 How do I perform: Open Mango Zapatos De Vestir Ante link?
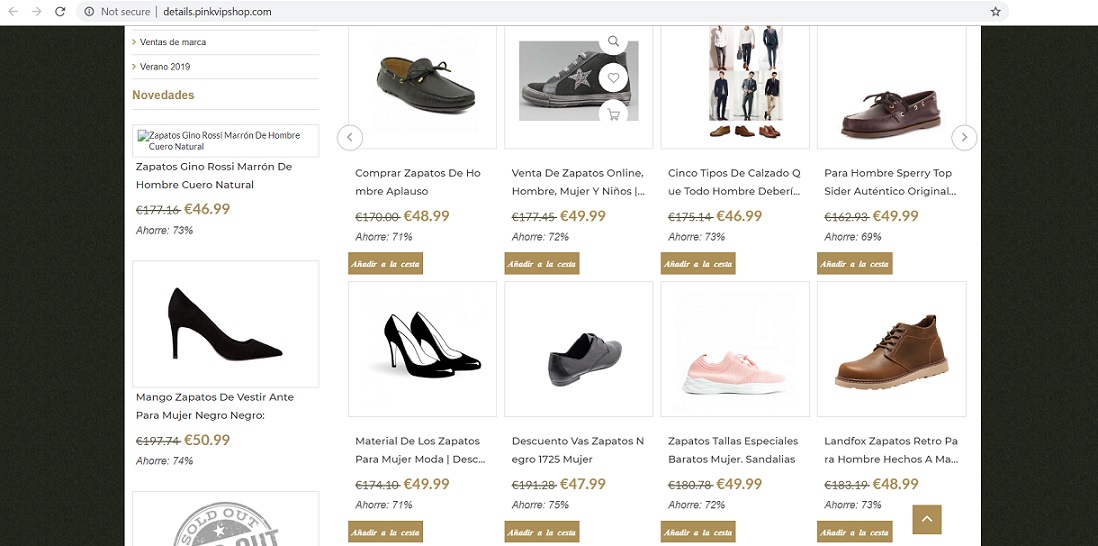pos(215,406)
